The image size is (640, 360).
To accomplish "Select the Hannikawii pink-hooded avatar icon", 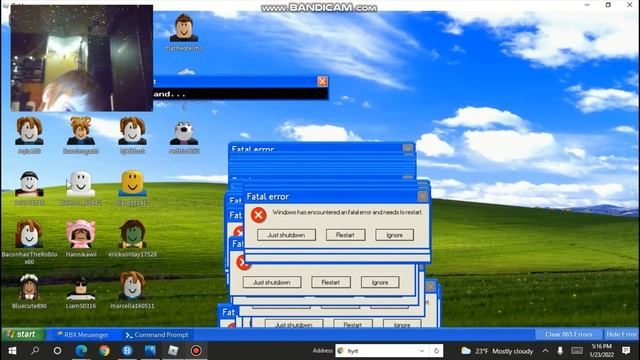I will pos(81,234).
